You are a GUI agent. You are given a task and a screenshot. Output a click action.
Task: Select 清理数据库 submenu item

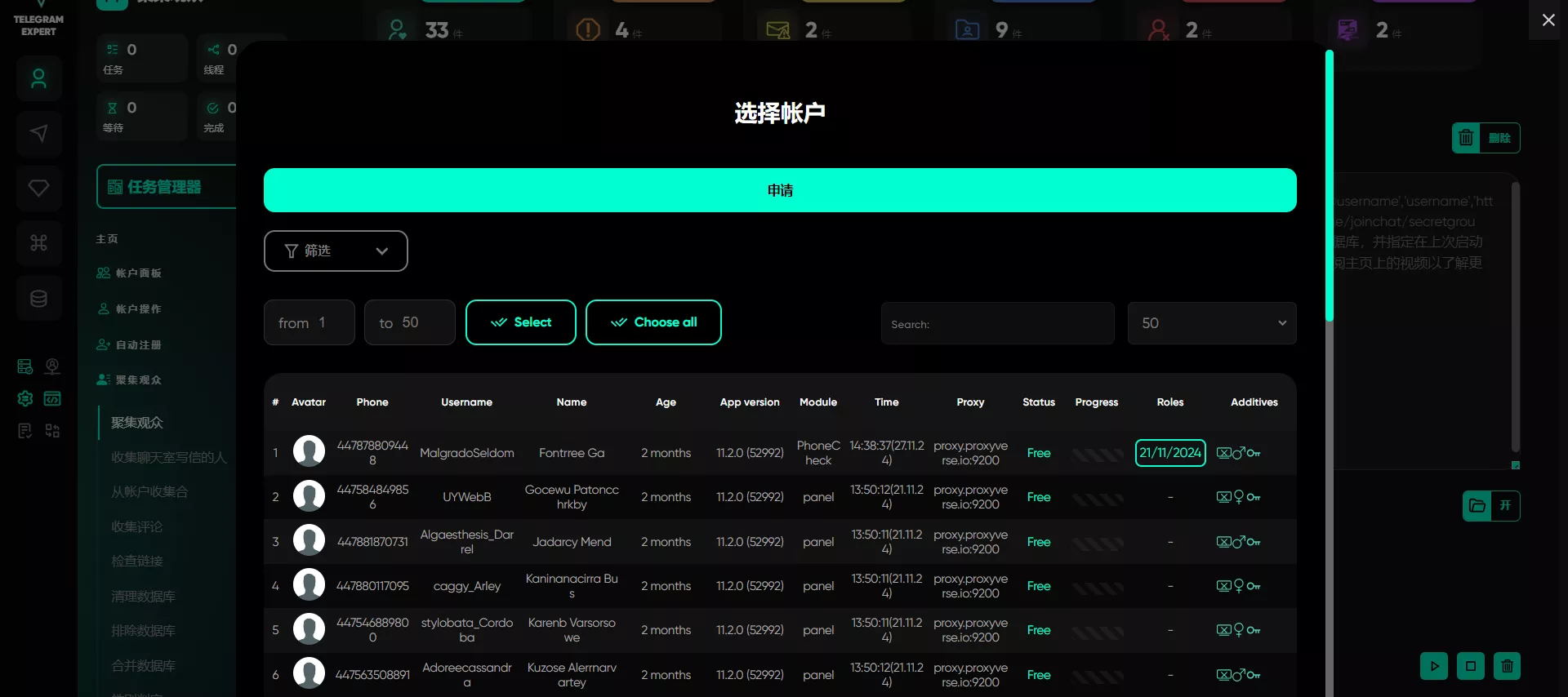[144, 597]
